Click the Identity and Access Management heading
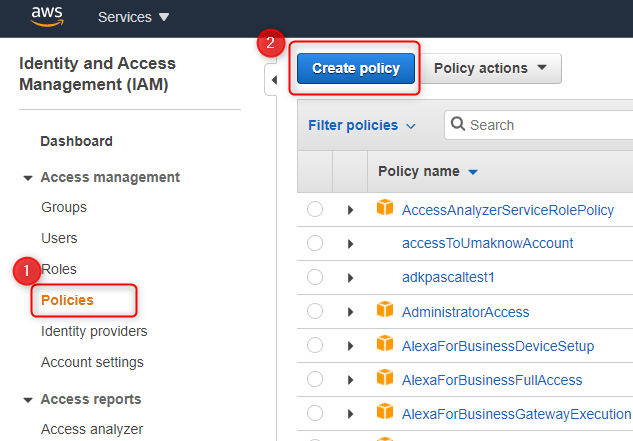The image size is (633, 441). (97, 74)
